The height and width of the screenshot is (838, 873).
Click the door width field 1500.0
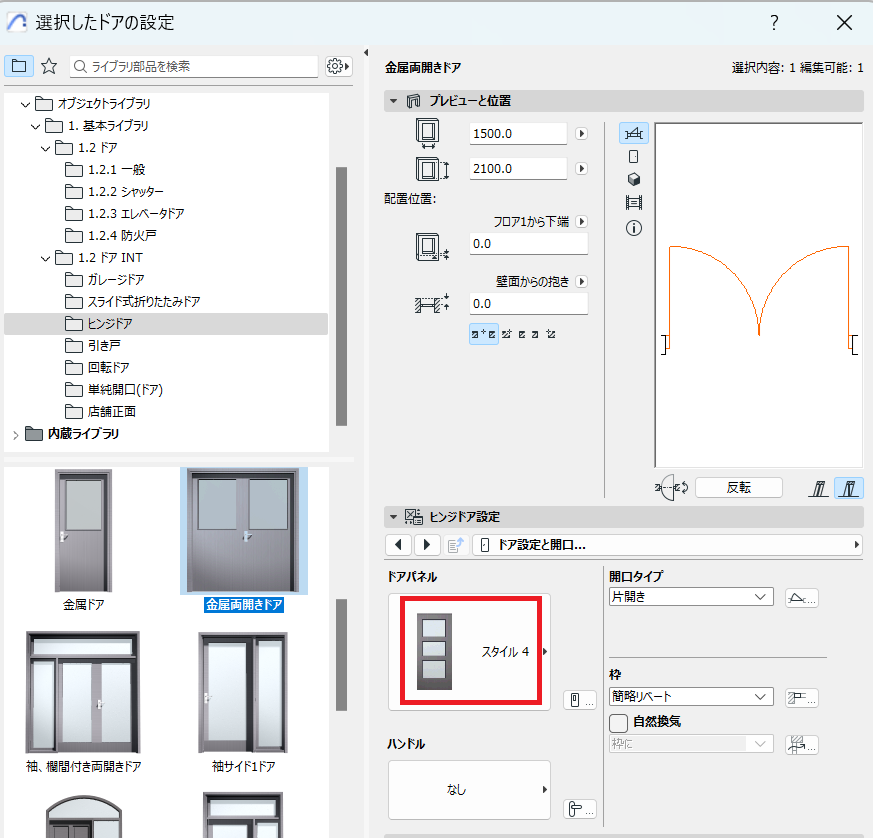point(518,134)
